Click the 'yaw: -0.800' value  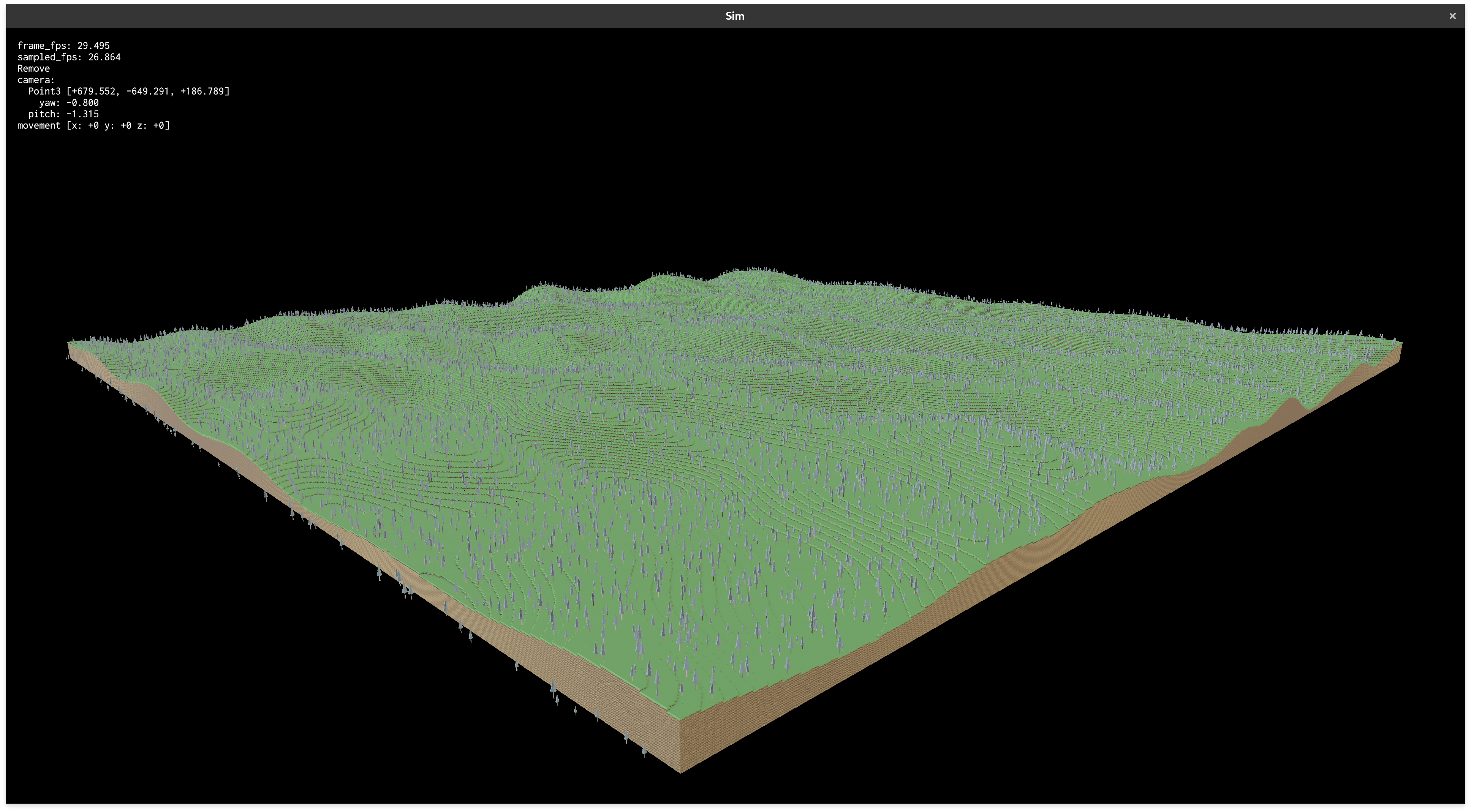(x=69, y=103)
